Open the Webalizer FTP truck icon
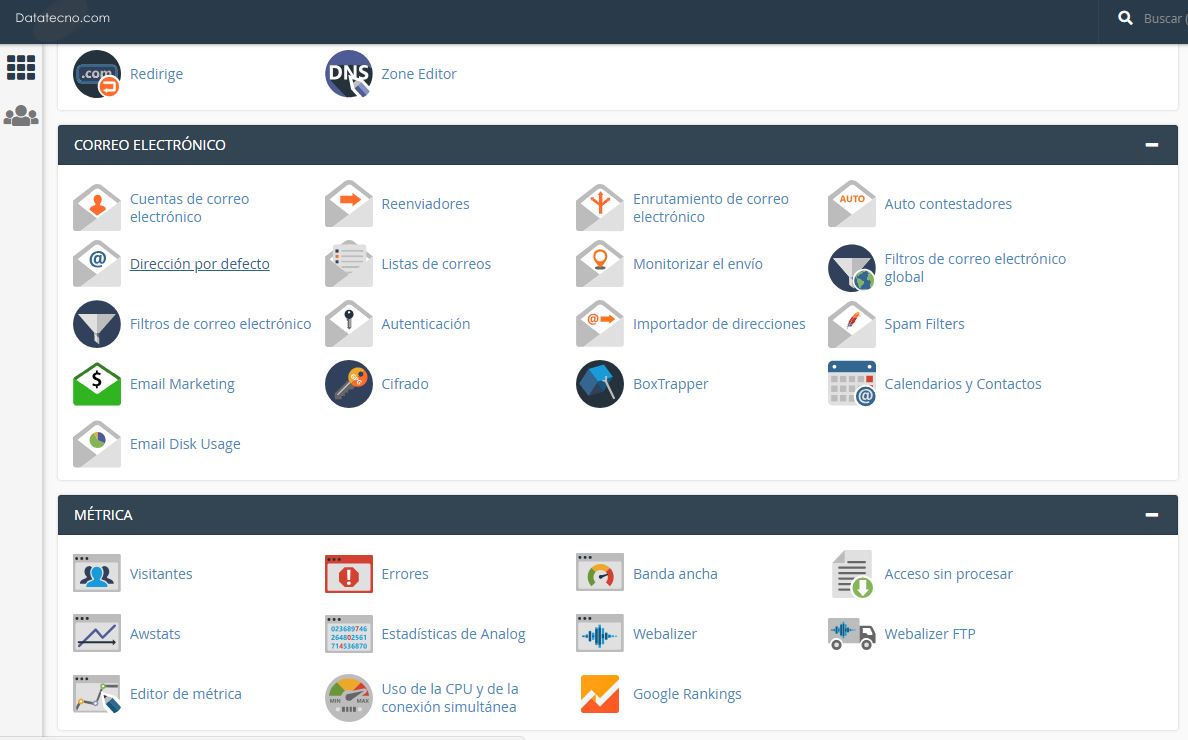This screenshot has height=740, width=1188. [852, 634]
